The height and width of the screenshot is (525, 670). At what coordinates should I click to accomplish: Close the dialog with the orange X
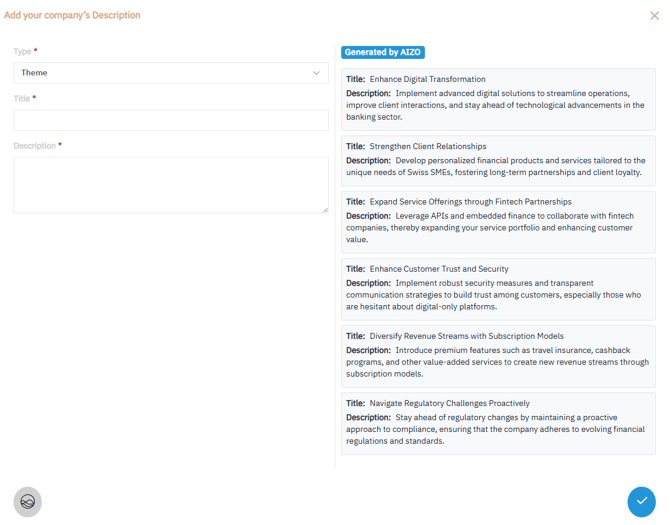click(654, 16)
